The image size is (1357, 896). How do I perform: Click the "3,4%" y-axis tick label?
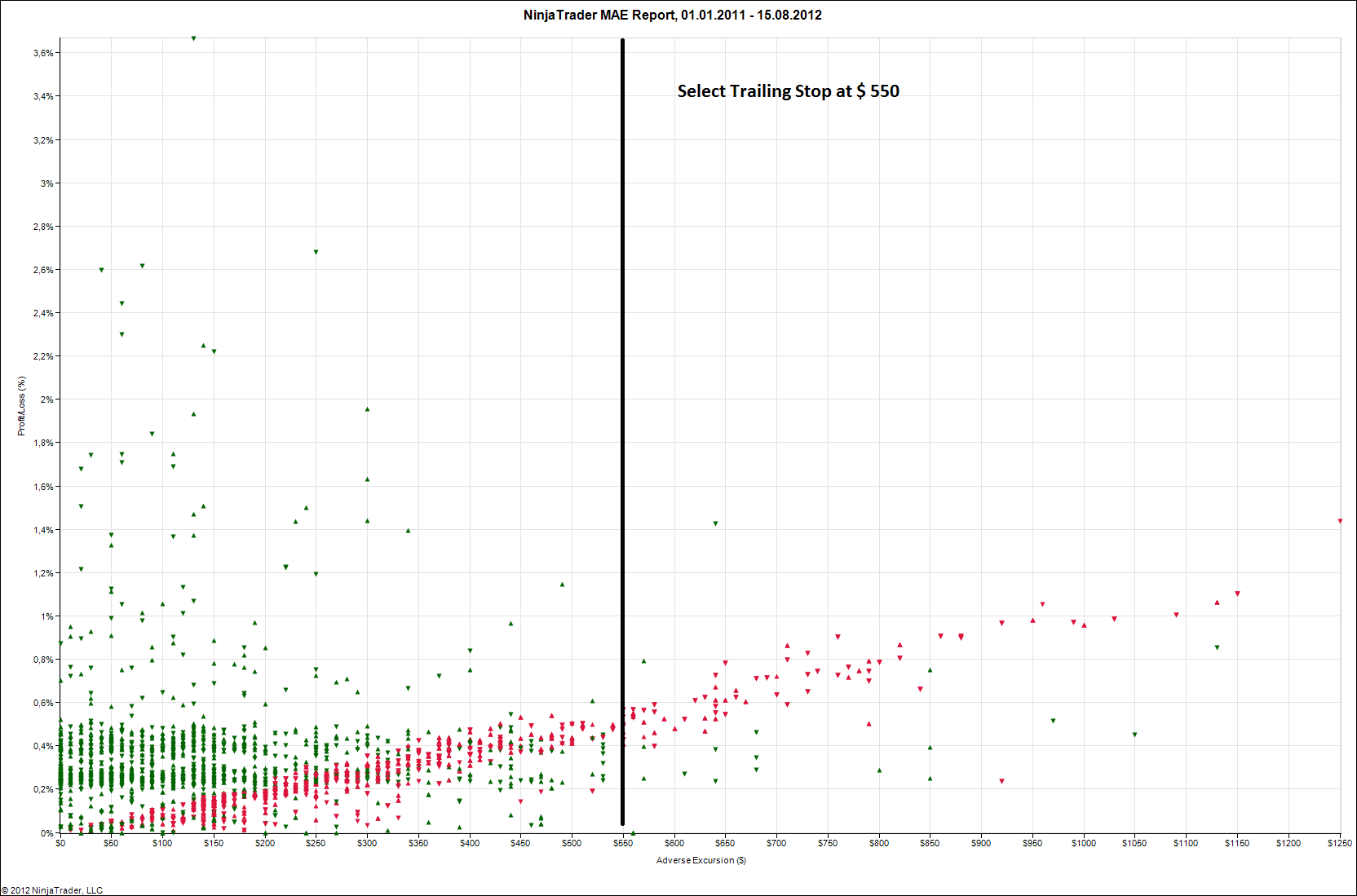click(43, 96)
